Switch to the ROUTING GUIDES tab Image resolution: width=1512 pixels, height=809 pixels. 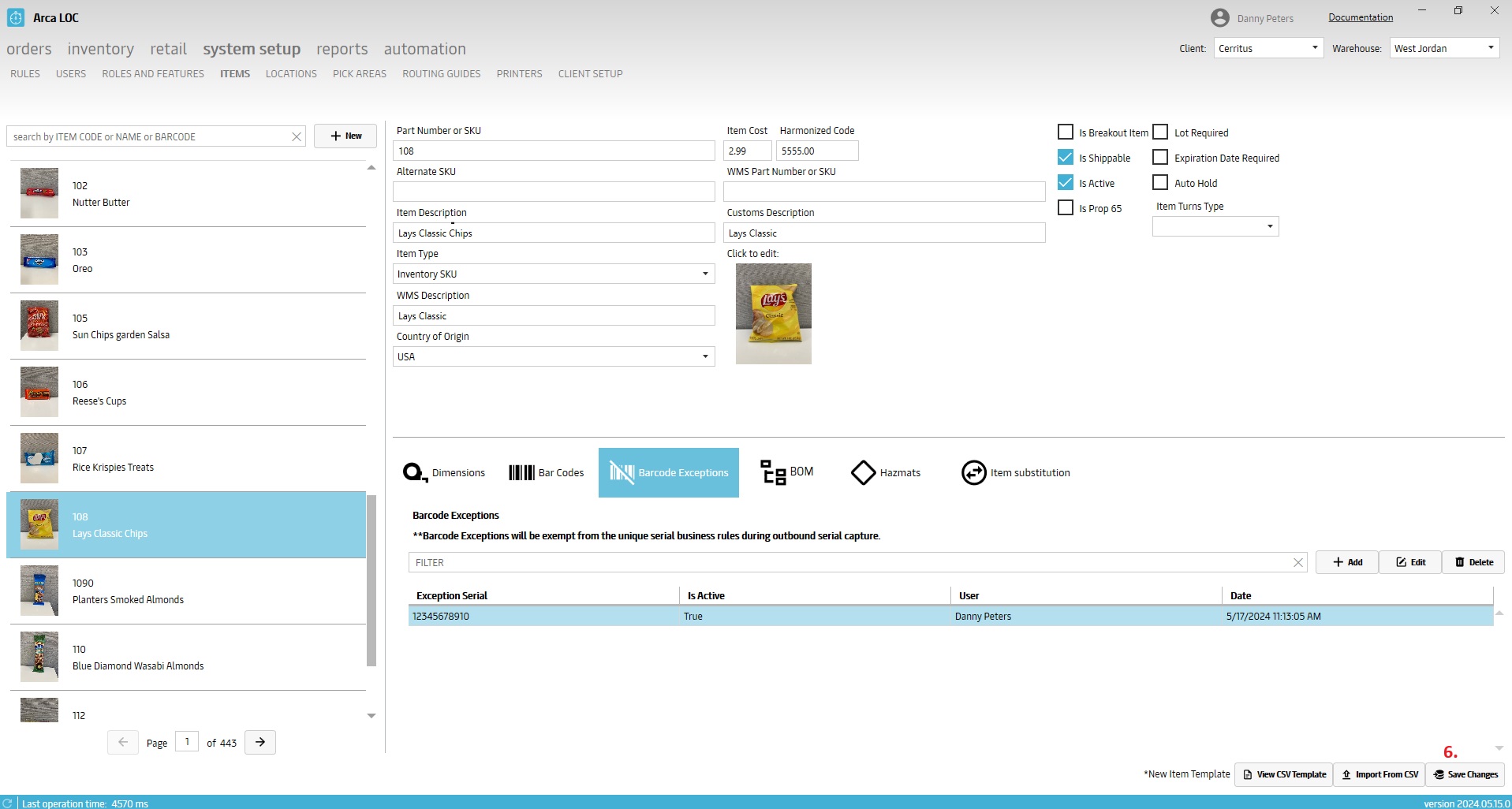(442, 73)
